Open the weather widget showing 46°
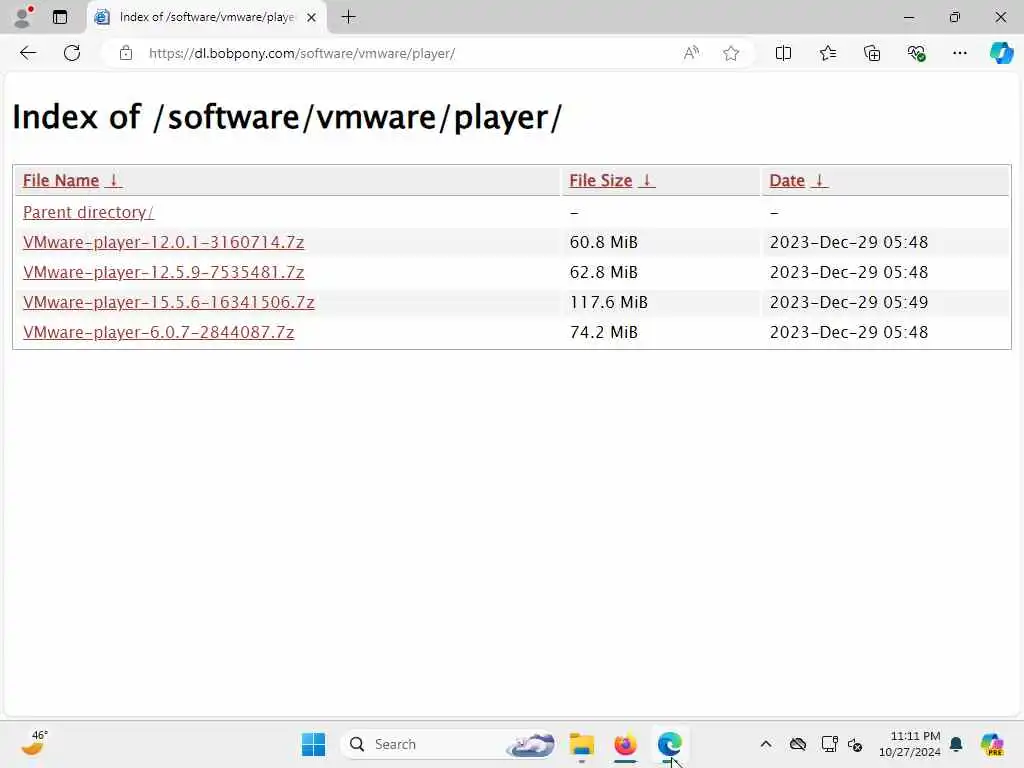This screenshot has height=768, width=1024. 35,743
